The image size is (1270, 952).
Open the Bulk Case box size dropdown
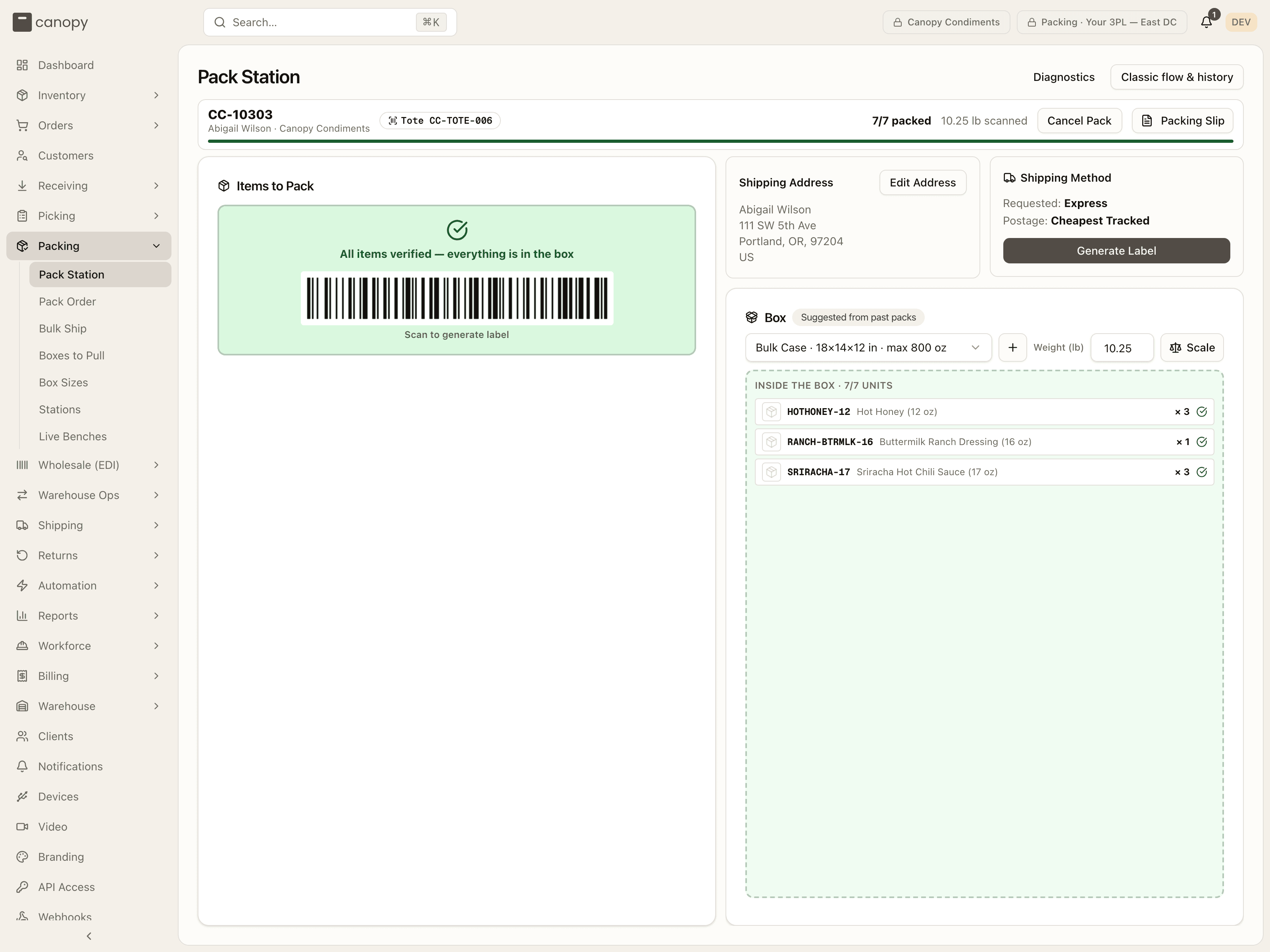868,348
